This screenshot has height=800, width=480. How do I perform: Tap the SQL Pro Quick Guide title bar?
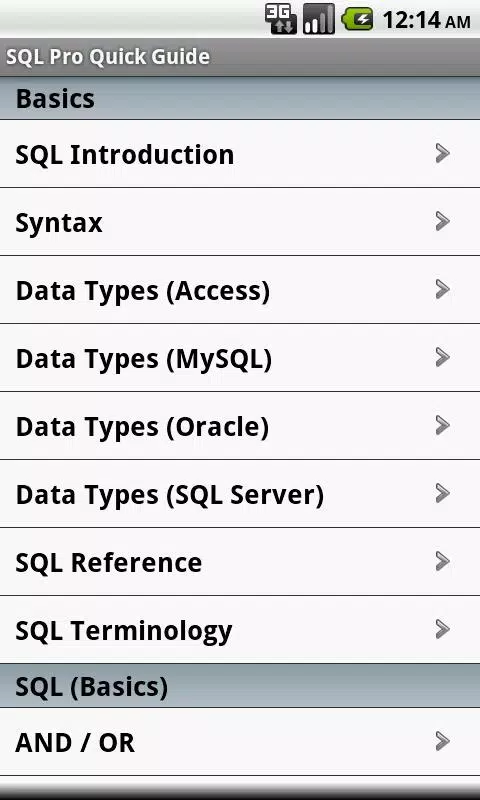[x=240, y=57]
